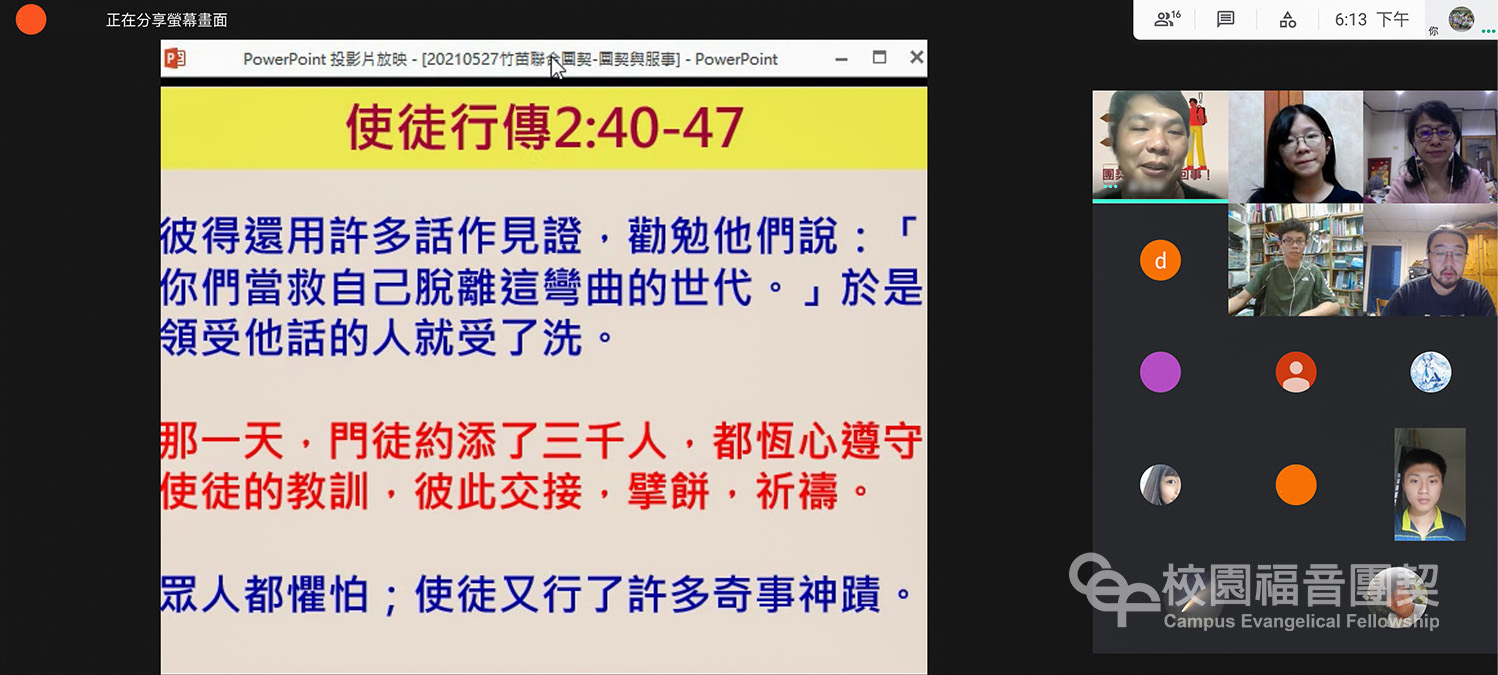Click the orange indicator beside the sharing text
The width and height of the screenshot is (1498, 675).
coord(31,19)
